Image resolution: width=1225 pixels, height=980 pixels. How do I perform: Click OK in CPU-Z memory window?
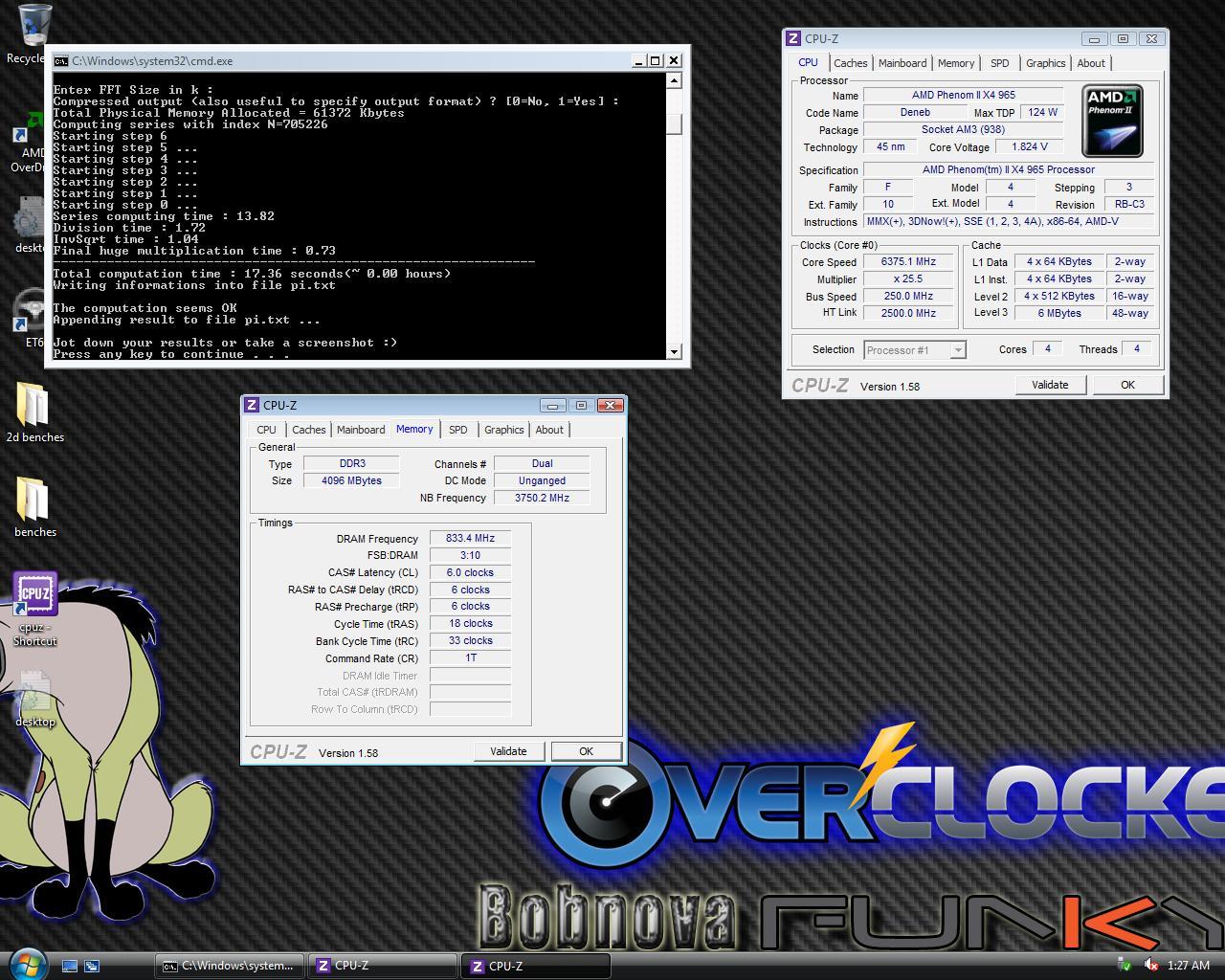click(x=586, y=751)
